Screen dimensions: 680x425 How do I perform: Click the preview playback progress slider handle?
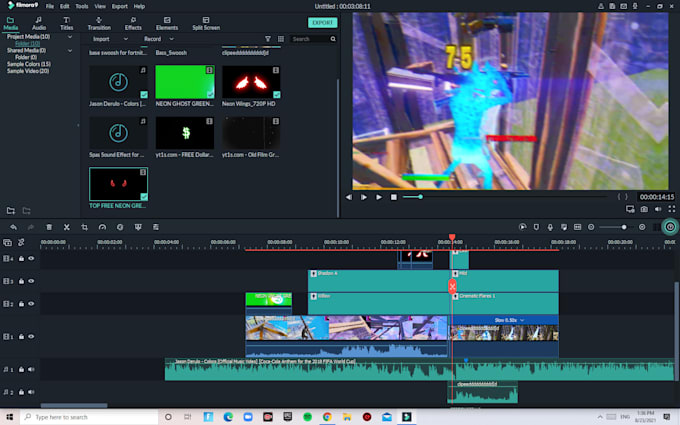click(420, 197)
